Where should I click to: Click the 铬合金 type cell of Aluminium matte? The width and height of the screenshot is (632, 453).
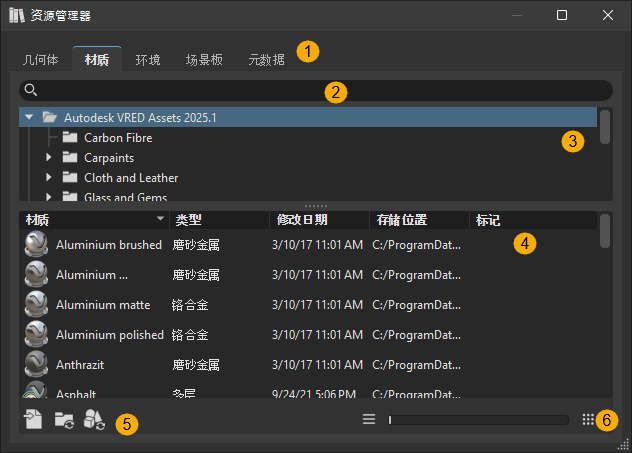tap(190, 305)
